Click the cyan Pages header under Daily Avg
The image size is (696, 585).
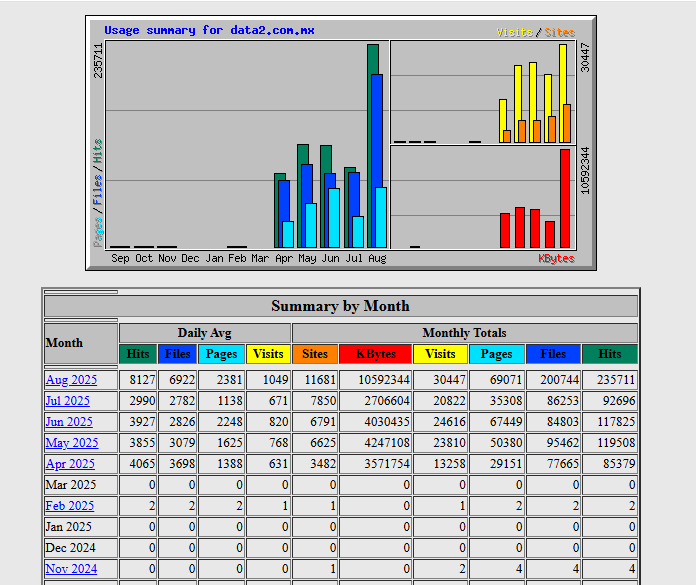221,354
